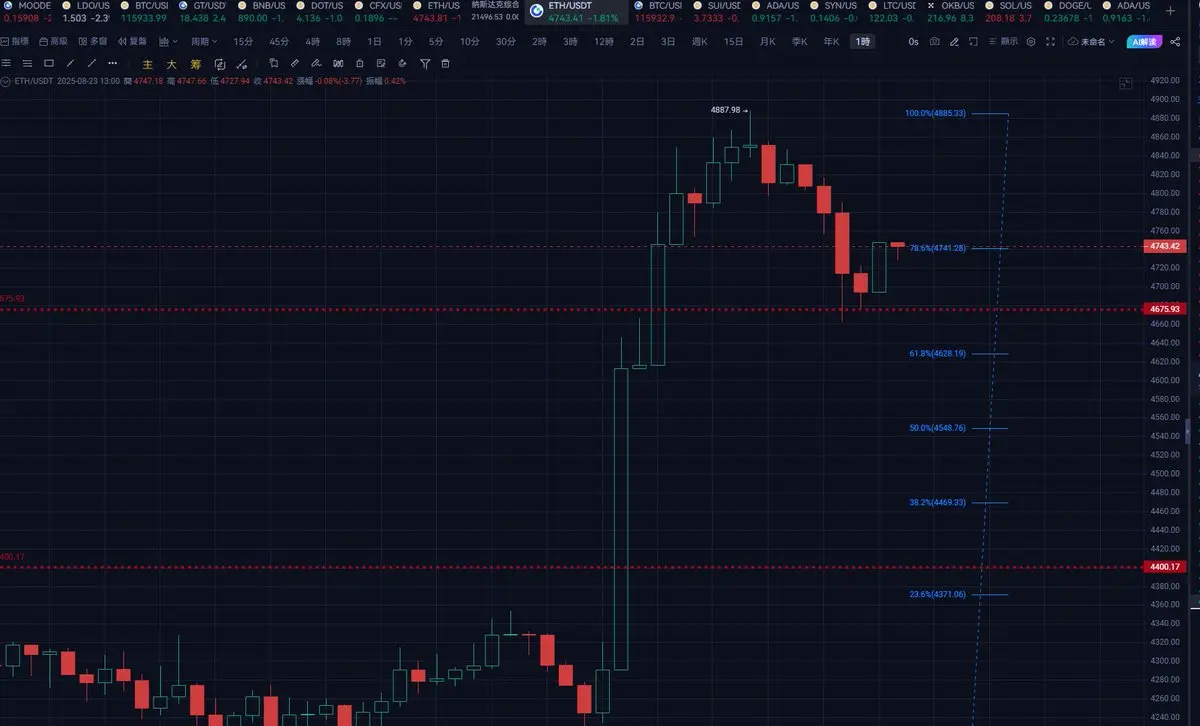Click the sync refresh icon after 筹

click(x=220, y=64)
